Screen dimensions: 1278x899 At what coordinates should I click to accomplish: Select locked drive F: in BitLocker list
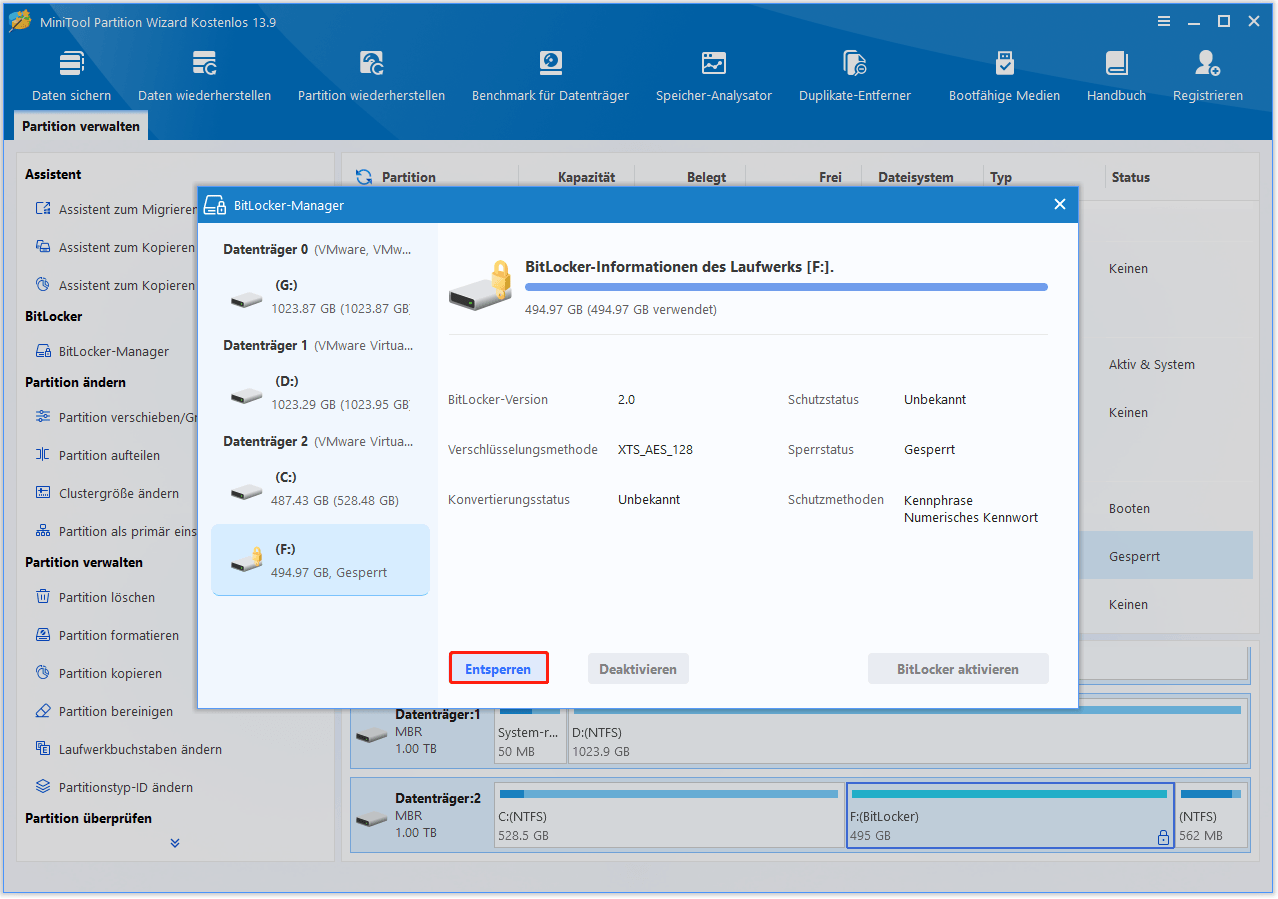coord(320,560)
